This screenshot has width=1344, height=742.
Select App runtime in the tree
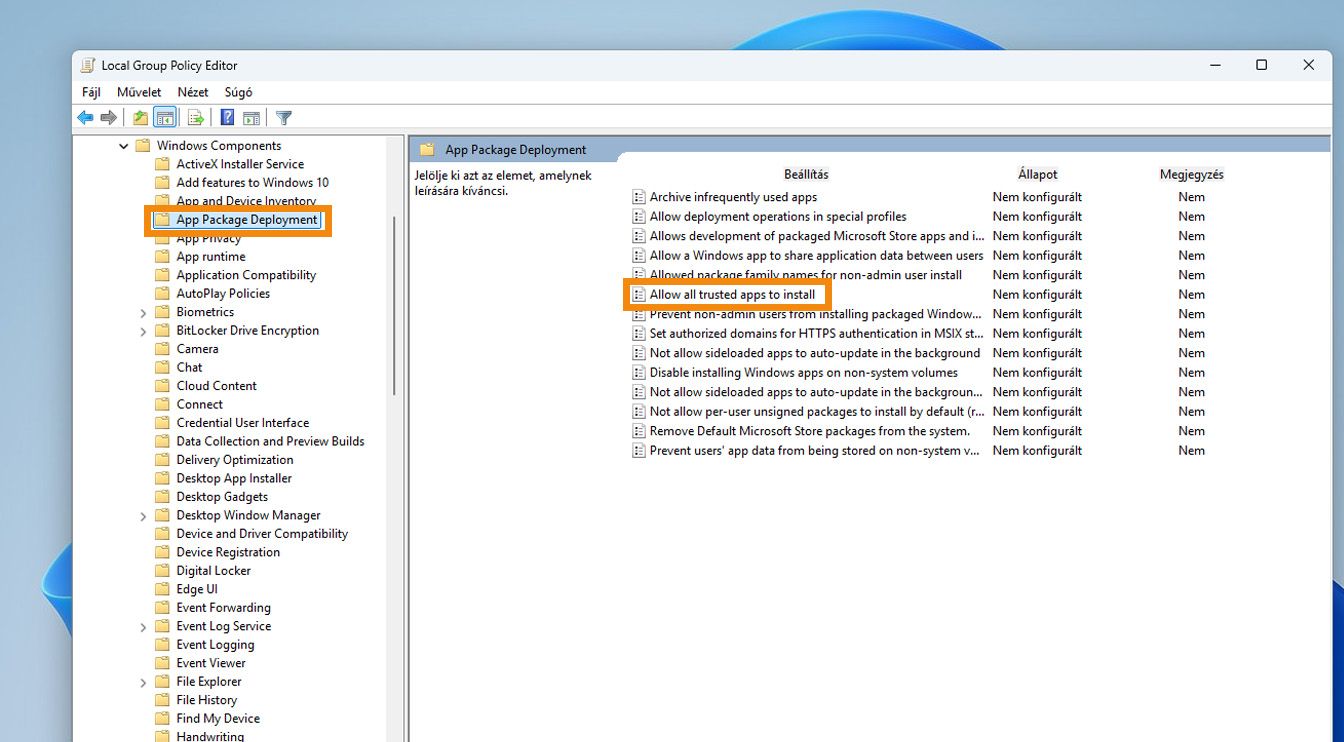(x=211, y=257)
